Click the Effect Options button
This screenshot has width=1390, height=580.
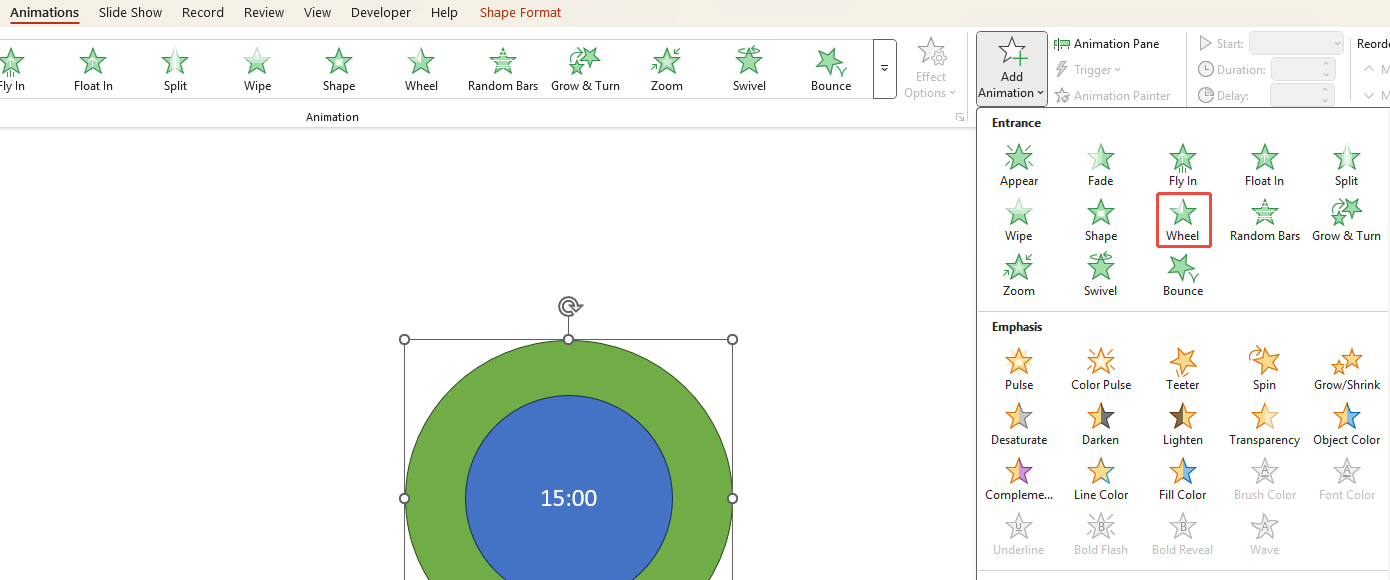click(x=930, y=69)
